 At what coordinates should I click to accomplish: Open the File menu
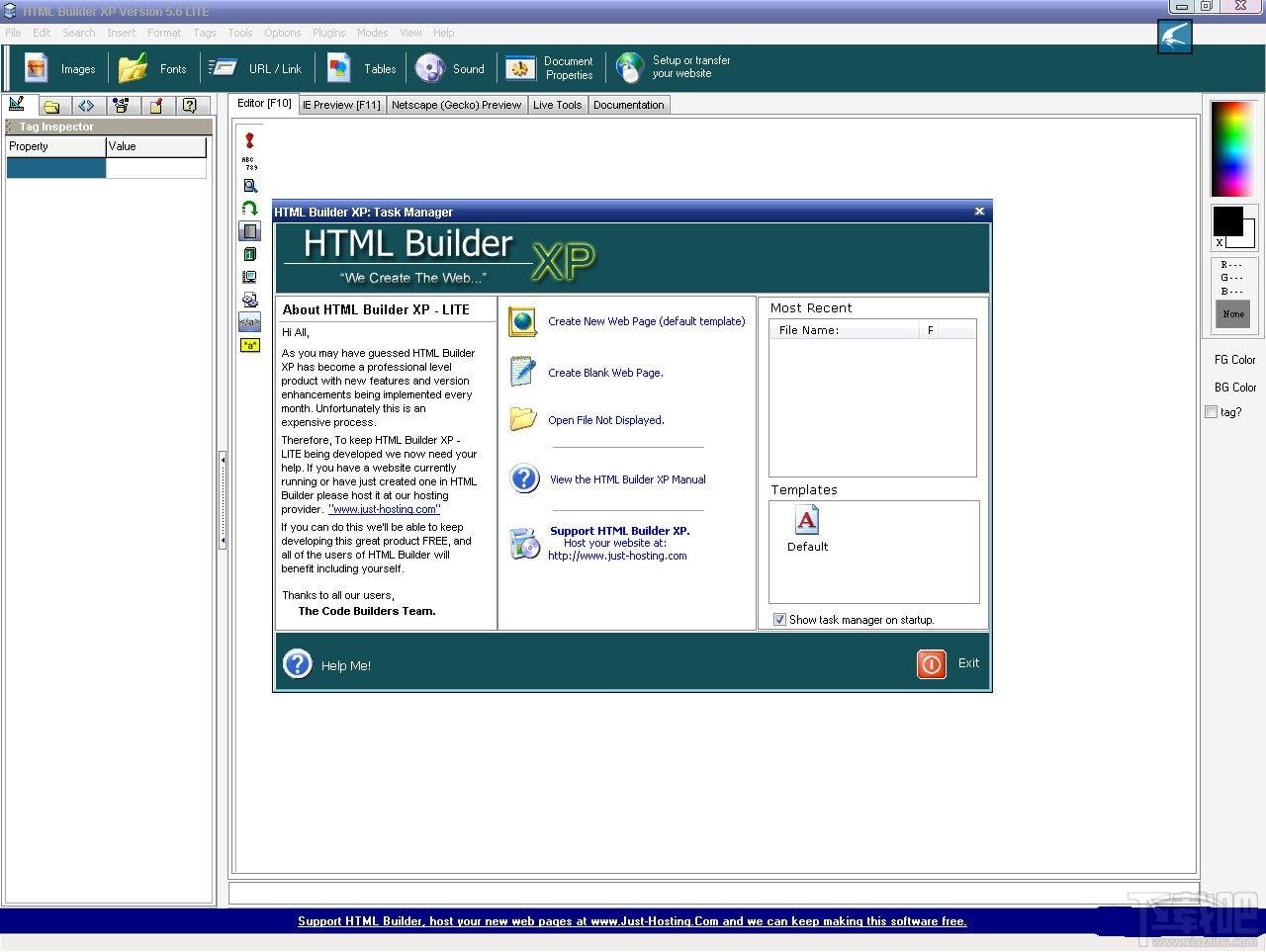[13, 33]
